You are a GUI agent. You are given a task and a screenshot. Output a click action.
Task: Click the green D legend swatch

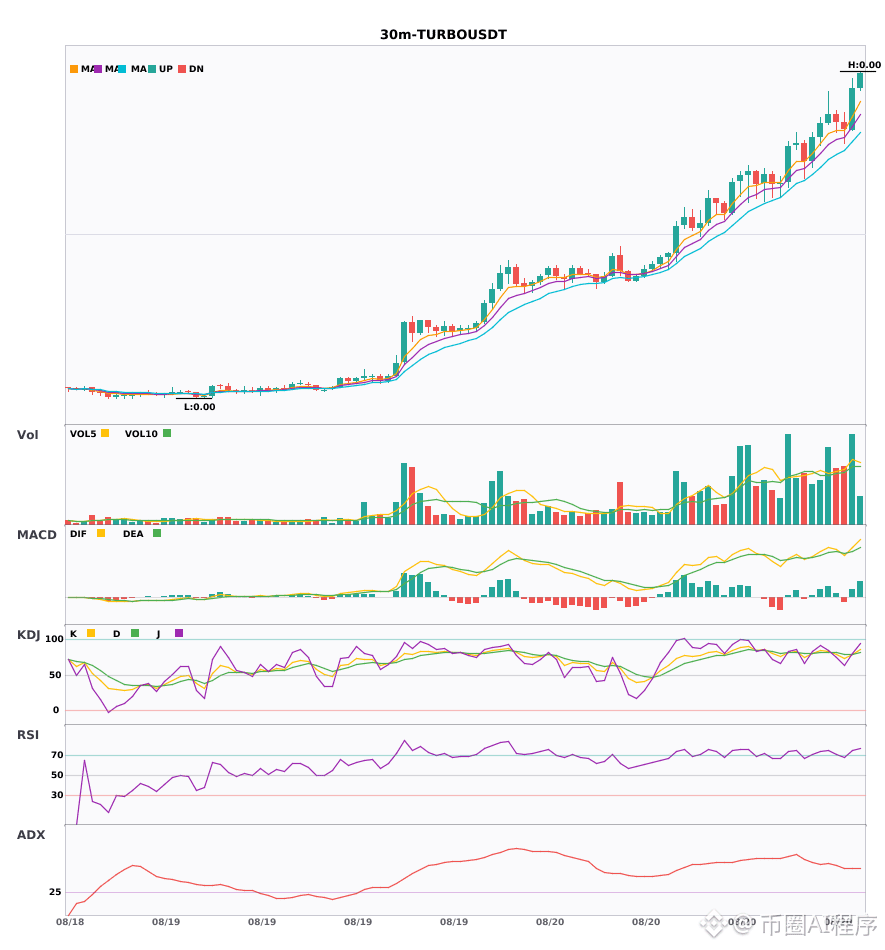135,633
